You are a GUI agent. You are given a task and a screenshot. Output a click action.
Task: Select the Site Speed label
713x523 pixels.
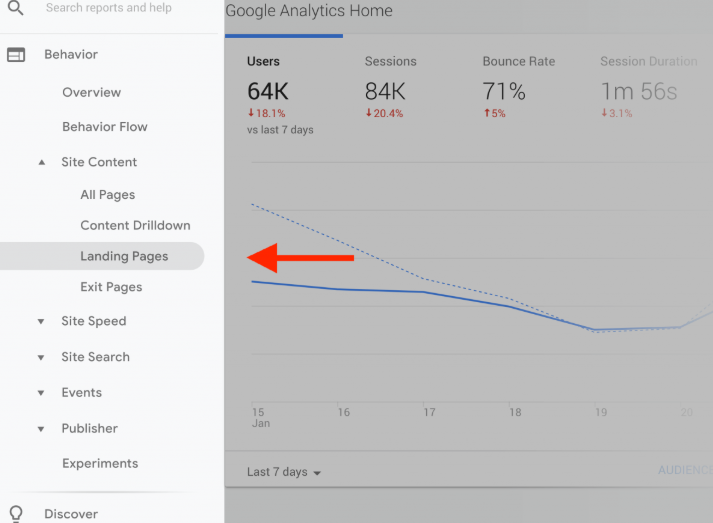click(x=94, y=321)
